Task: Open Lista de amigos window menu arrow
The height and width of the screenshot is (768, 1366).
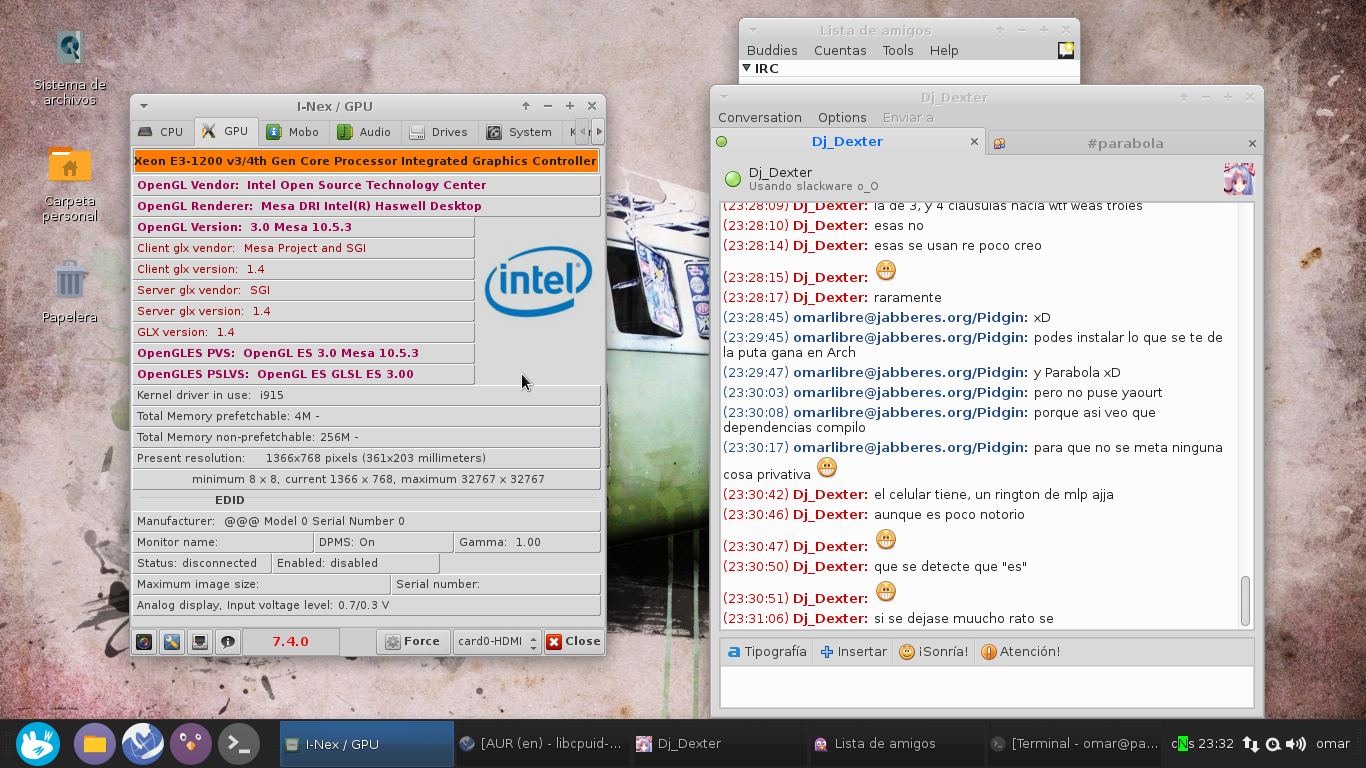Action: (x=753, y=30)
